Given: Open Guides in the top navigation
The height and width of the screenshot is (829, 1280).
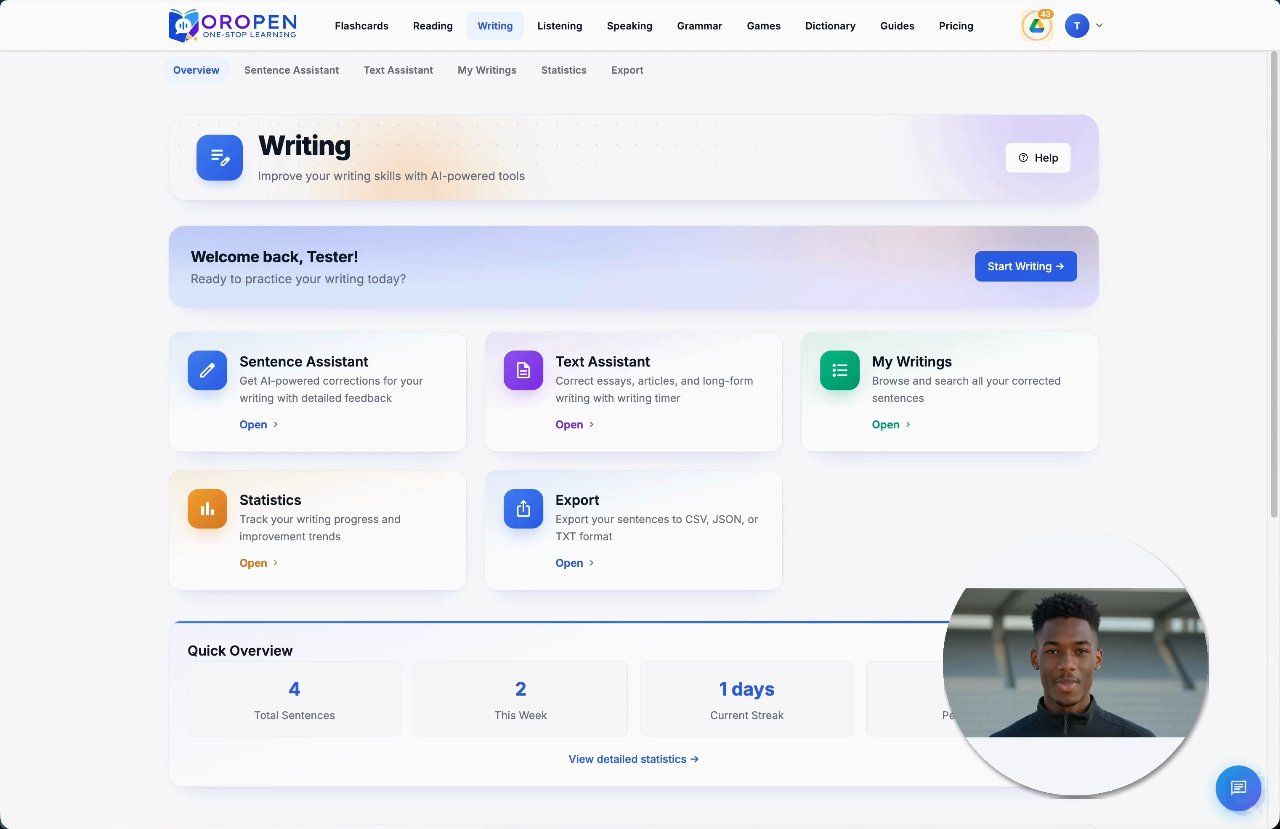Looking at the screenshot, I should 897,26.
